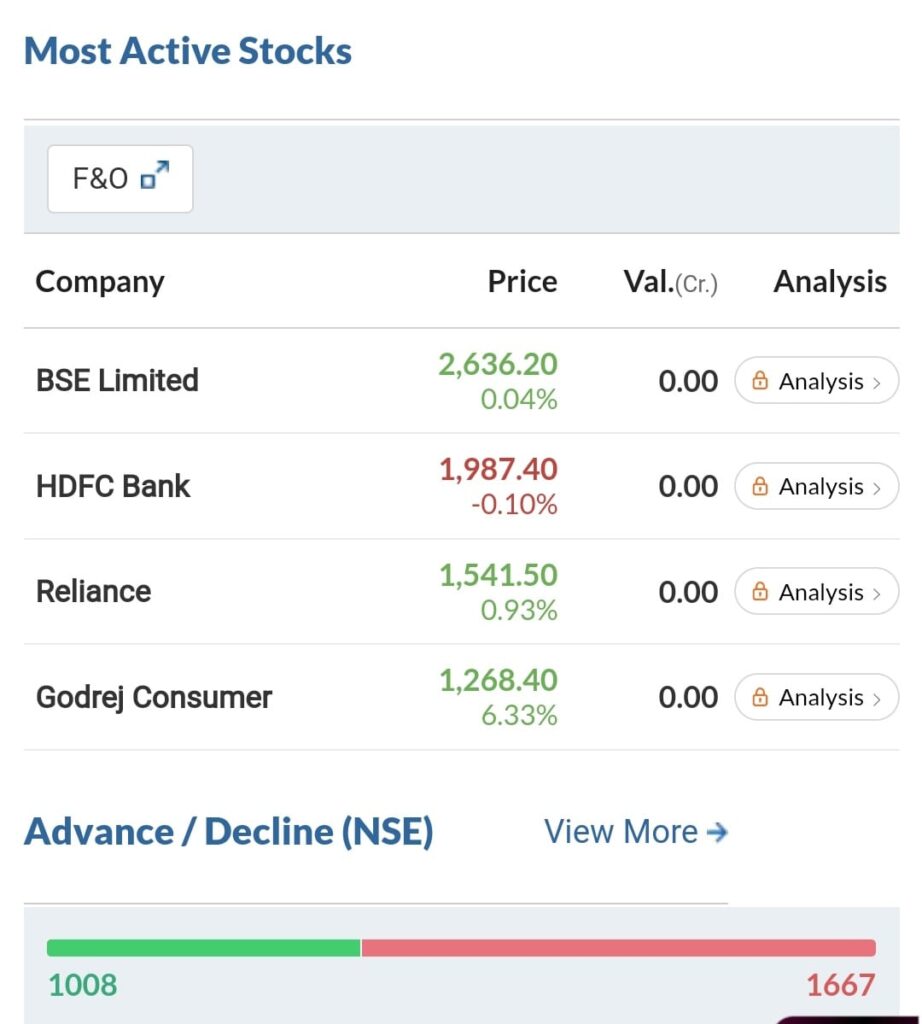Open Analysis for Reliance
The image size is (922, 1024).
point(816,592)
